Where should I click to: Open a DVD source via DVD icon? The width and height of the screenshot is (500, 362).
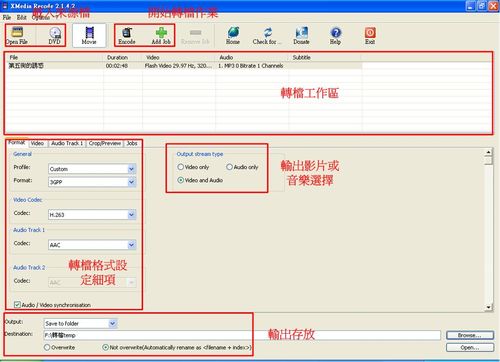click(55, 35)
